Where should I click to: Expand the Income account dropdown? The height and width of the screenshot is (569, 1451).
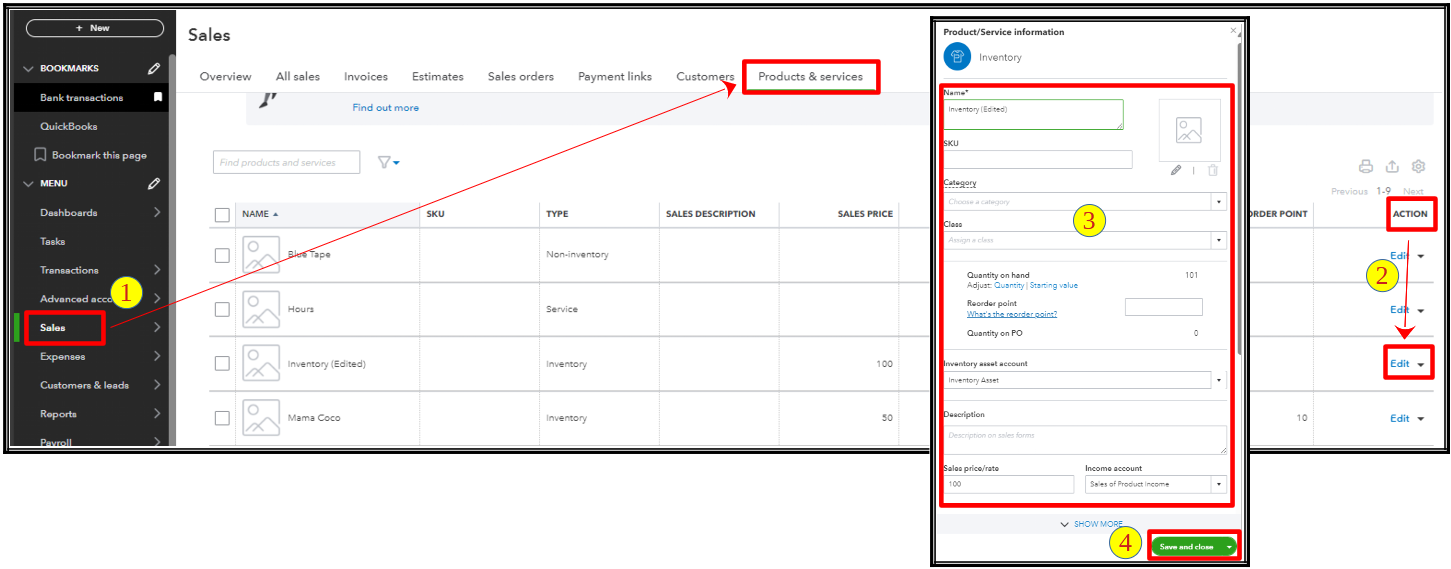click(1218, 484)
